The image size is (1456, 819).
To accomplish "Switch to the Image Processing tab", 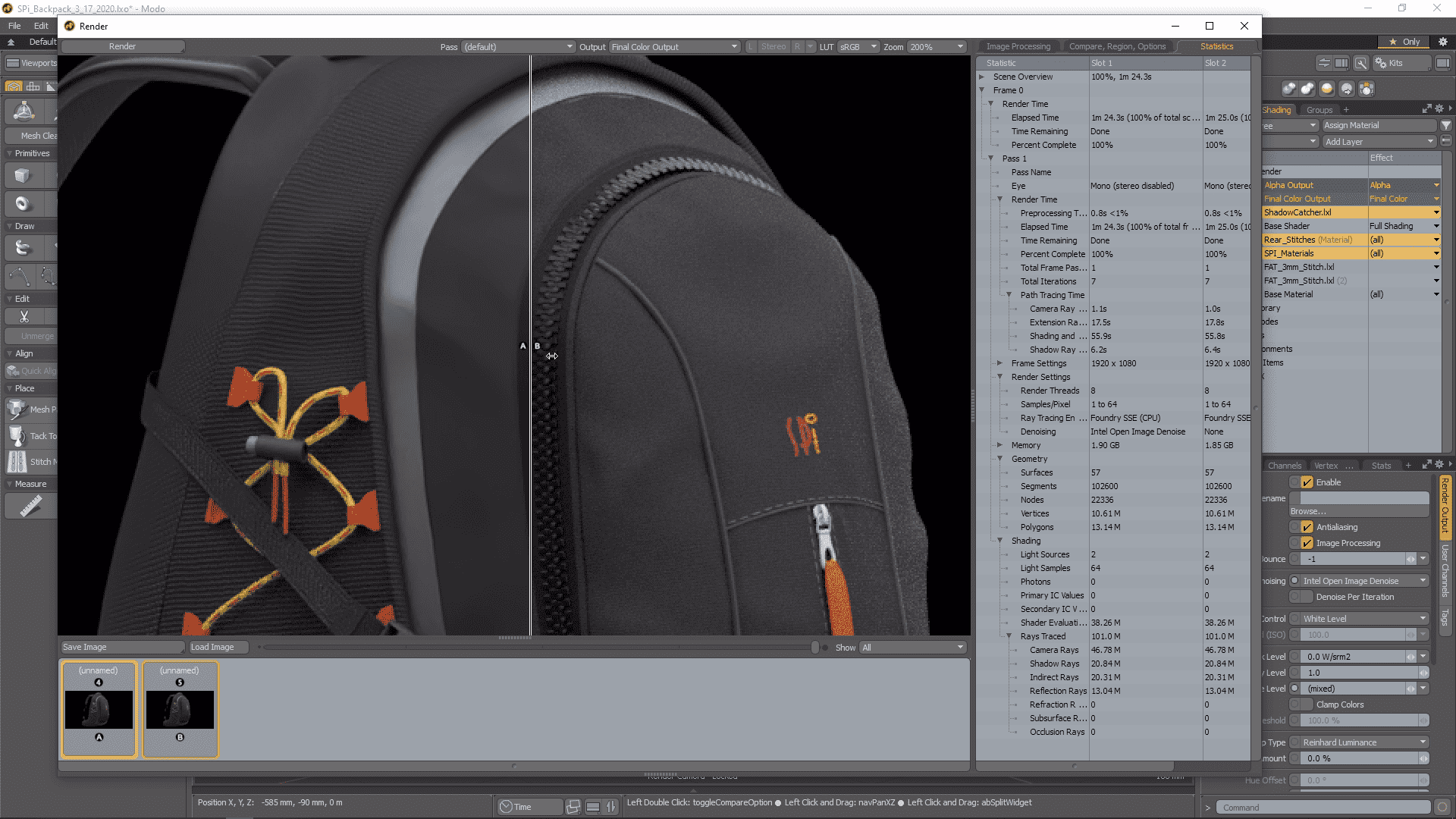I will [1018, 46].
